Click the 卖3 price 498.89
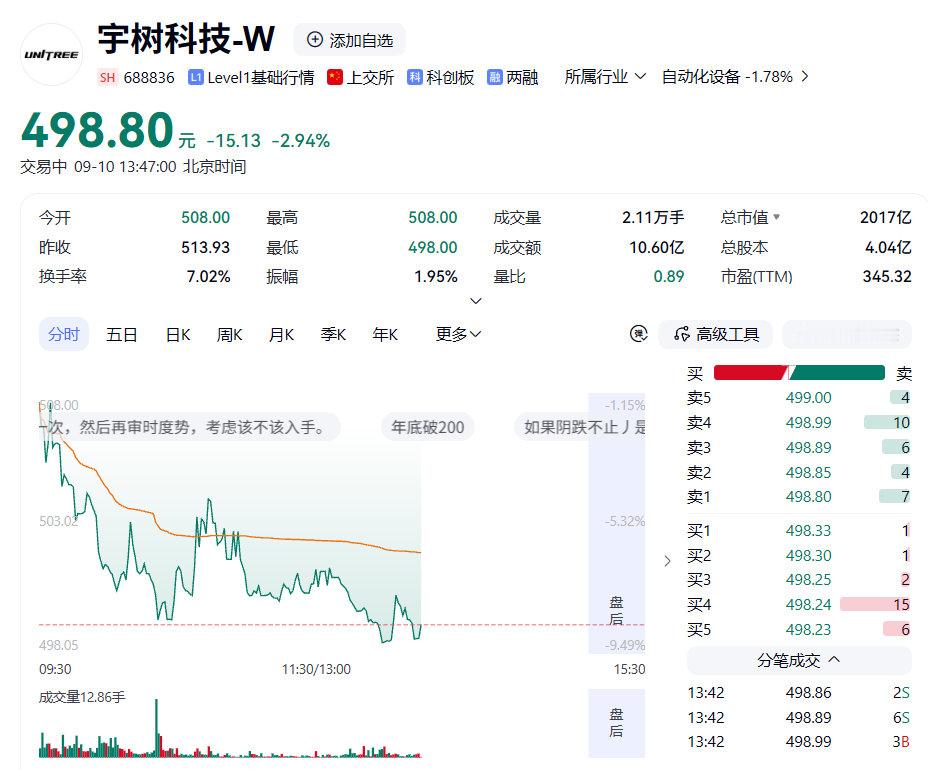 click(x=808, y=447)
